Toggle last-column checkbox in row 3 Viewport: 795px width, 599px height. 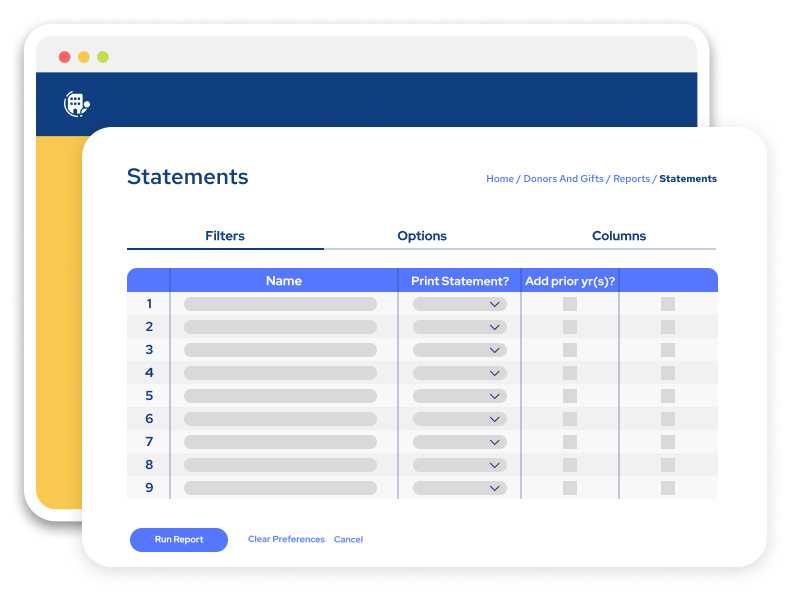[668, 350]
